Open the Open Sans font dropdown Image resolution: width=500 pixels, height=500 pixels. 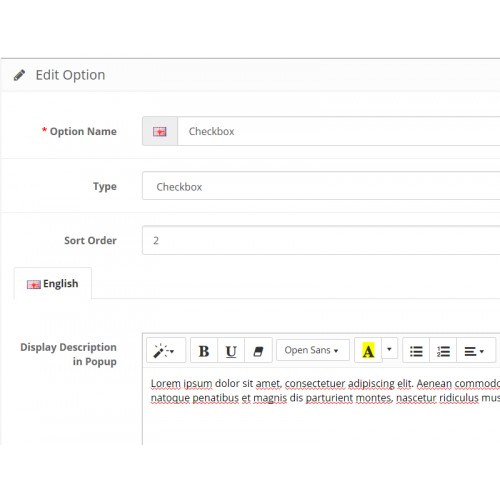313,350
